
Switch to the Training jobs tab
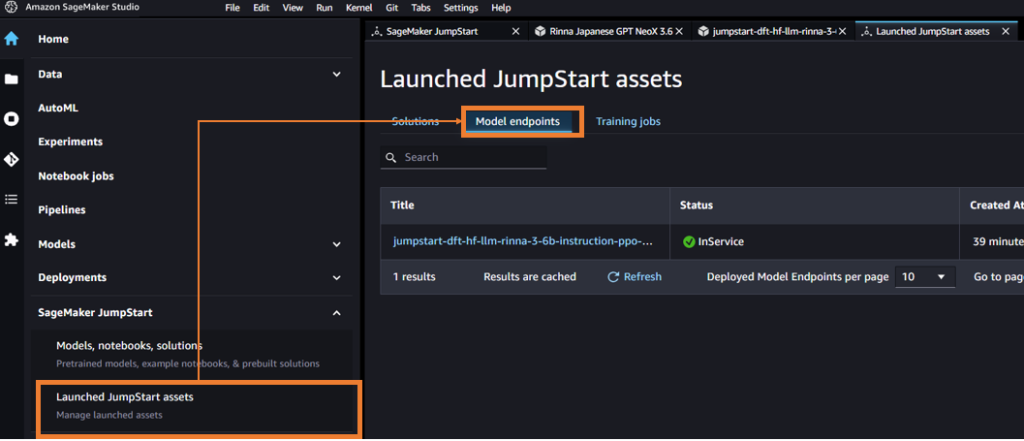click(628, 122)
